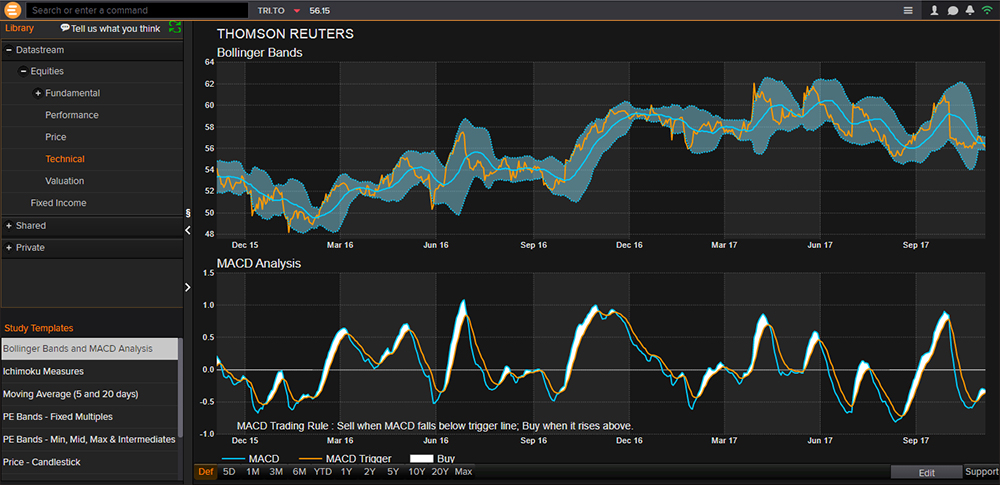Click the § symbol on panel divider
1000x485 pixels.
(188, 213)
